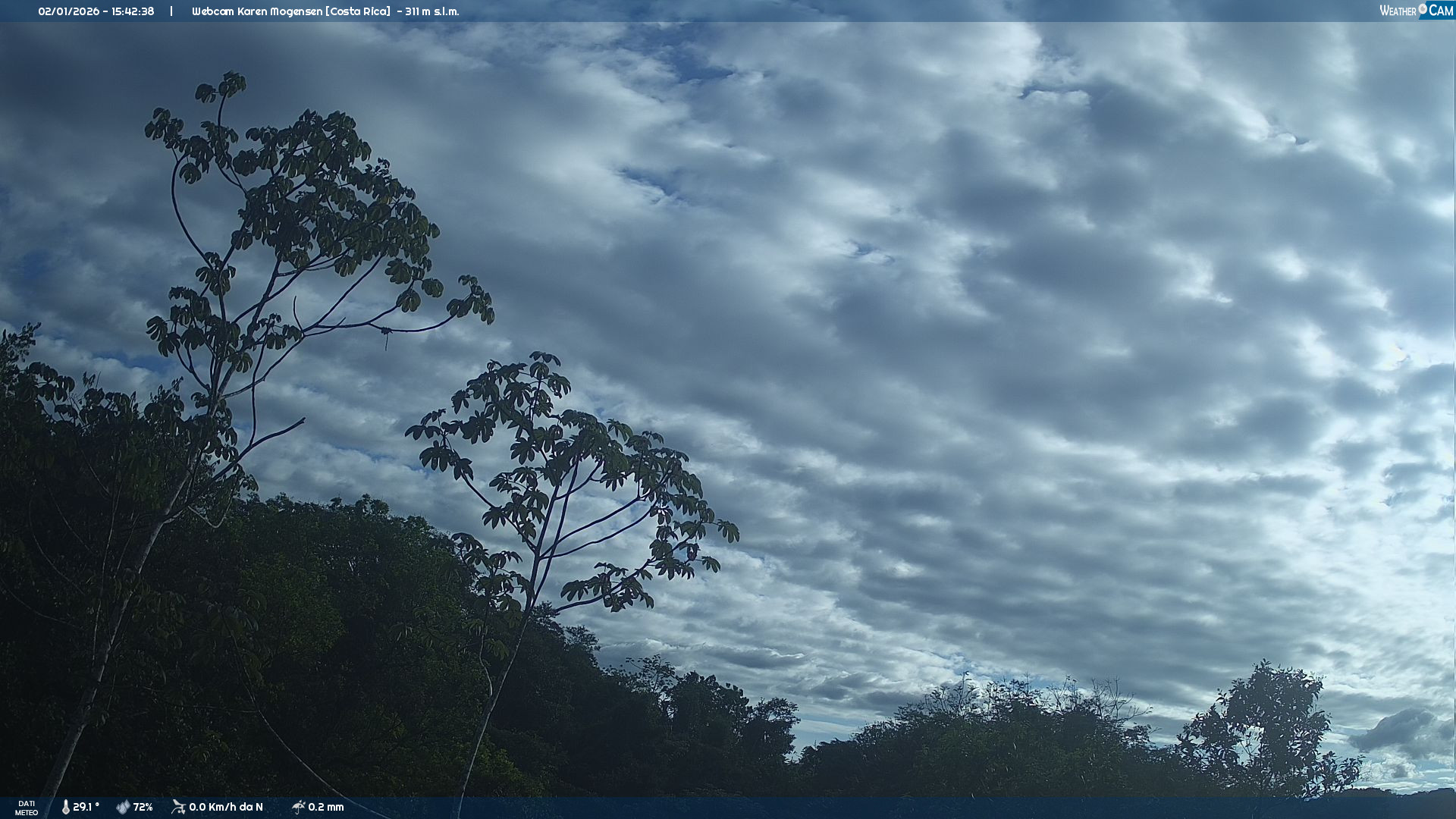The height and width of the screenshot is (819, 1456).
Task: Click the DATI METEO label
Action: click(x=27, y=808)
